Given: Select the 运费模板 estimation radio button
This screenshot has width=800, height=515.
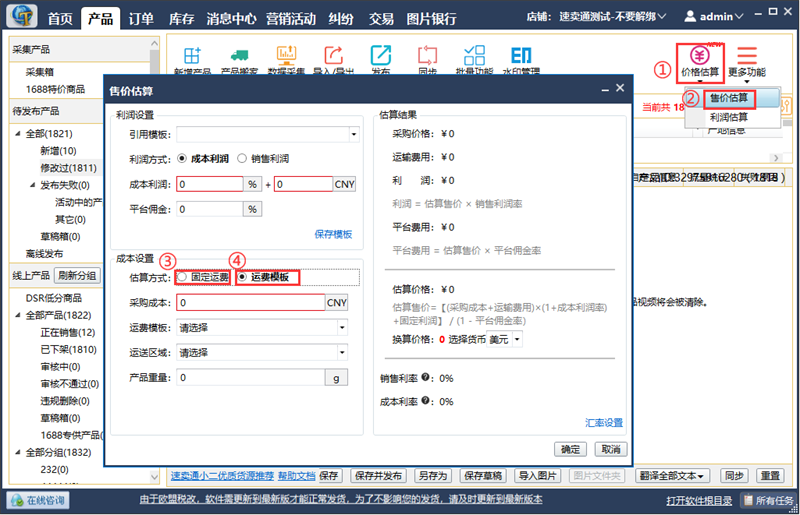Looking at the screenshot, I should tap(242, 277).
